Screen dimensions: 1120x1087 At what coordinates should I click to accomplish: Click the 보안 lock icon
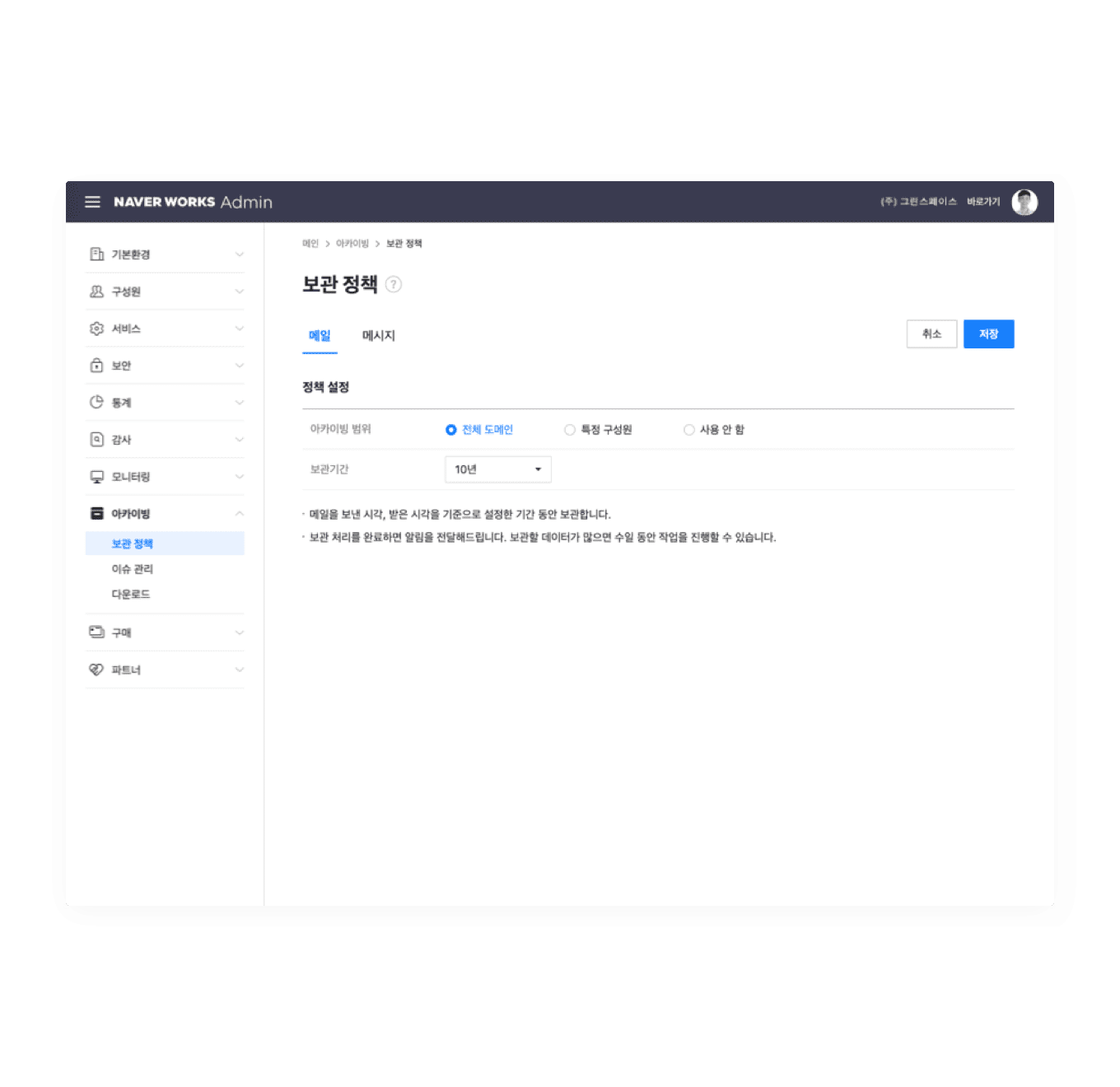click(96, 366)
